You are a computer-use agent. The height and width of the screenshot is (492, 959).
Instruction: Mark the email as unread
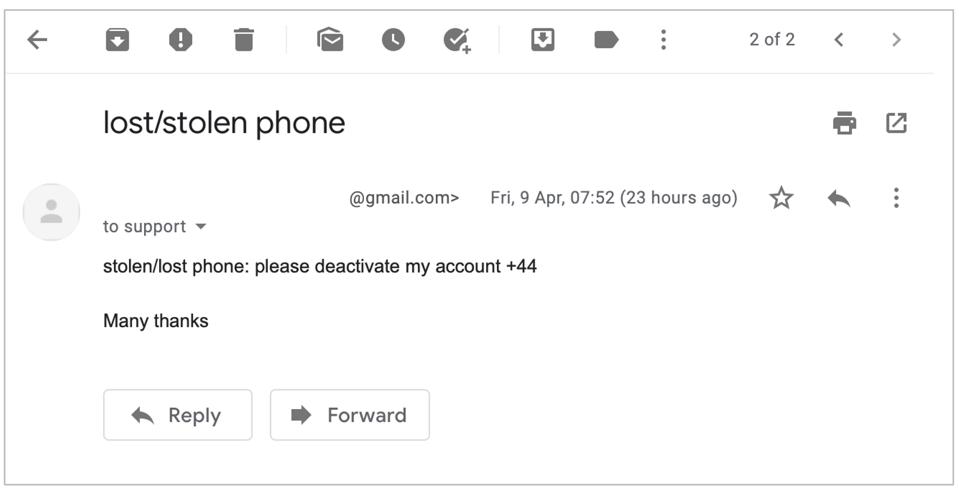click(x=330, y=40)
